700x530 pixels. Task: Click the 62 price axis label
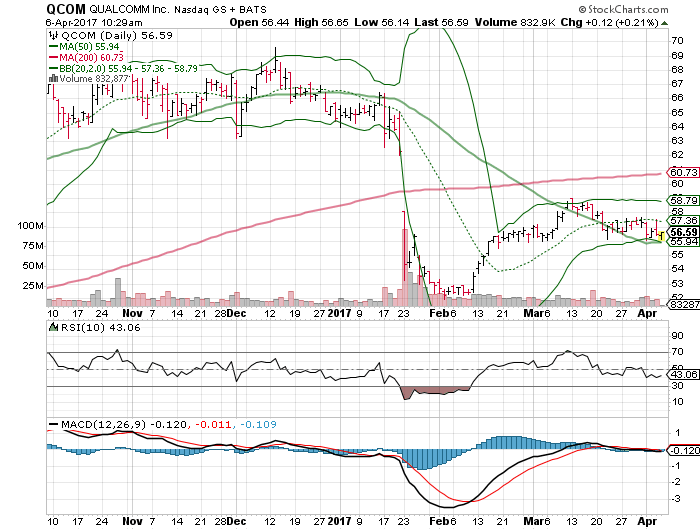(x=677, y=154)
